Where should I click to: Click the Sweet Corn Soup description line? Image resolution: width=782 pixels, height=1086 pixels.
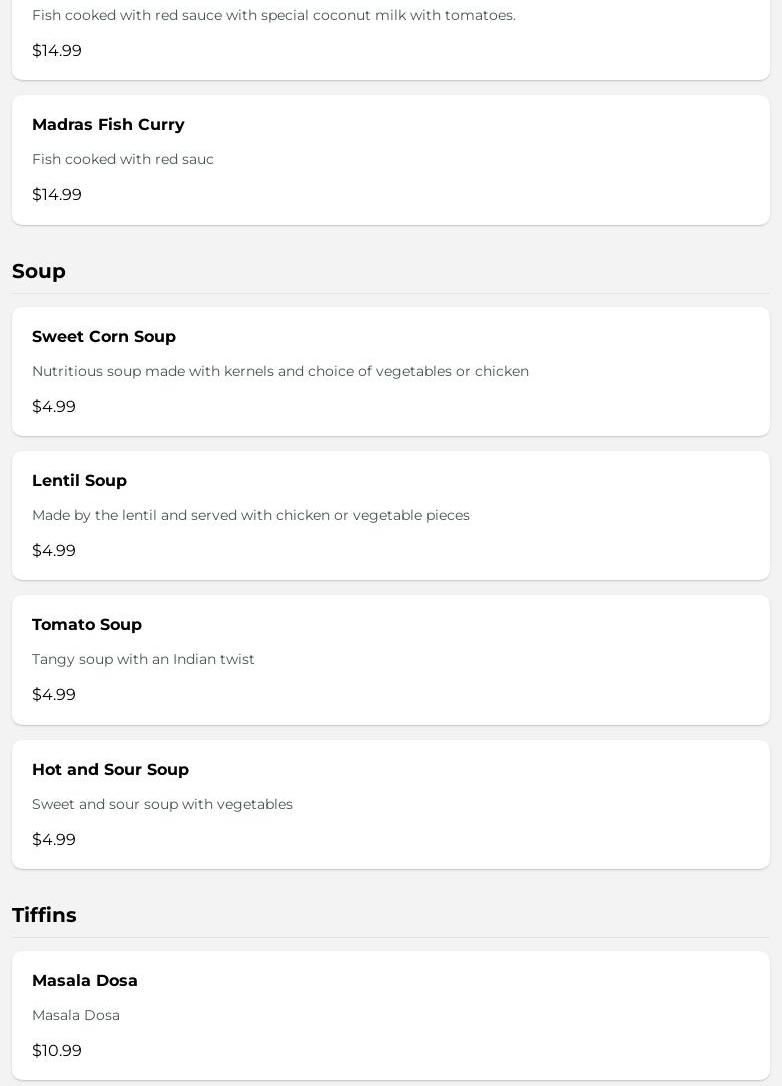280,372
